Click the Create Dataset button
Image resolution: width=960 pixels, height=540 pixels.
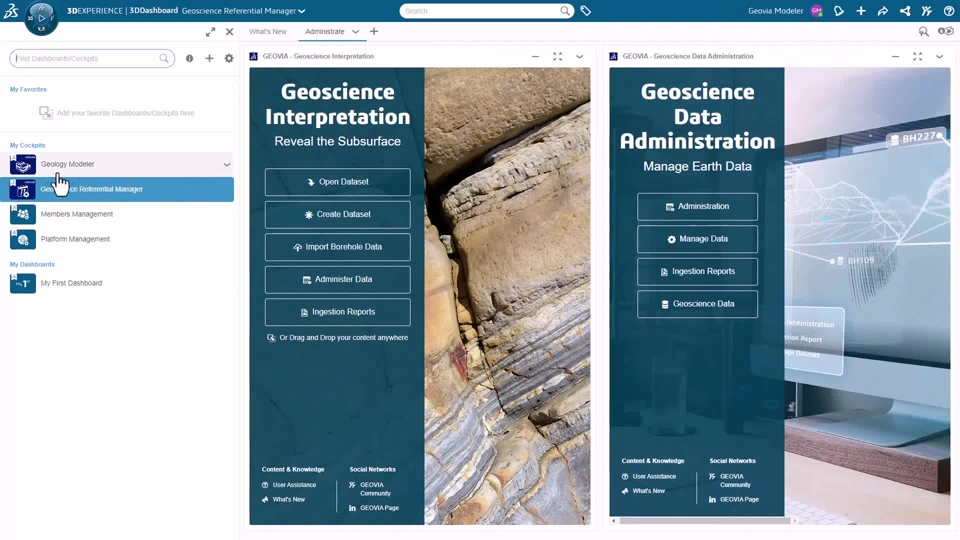click(337, 214)
